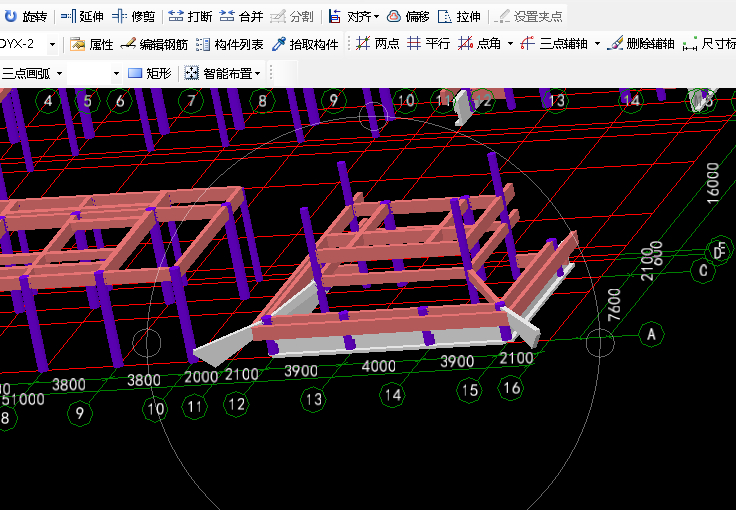This screenshot has height=510, width=736.
Task: Click the 打断 (break) tool
Action: tap(190, 17)
